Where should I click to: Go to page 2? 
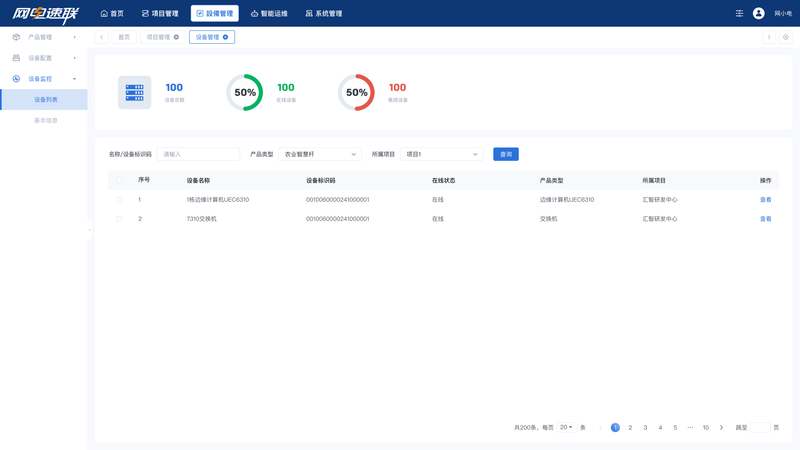[x=630, y=428]
